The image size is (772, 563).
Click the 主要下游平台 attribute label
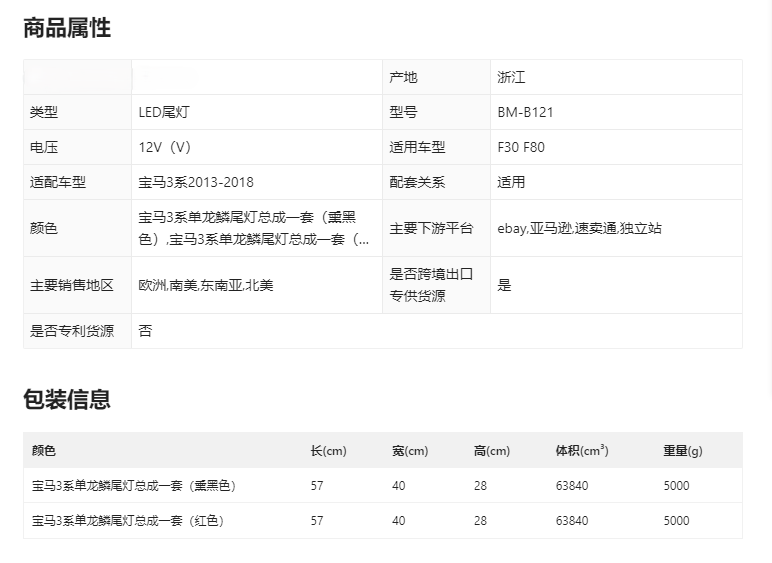[x=431, y=228]
